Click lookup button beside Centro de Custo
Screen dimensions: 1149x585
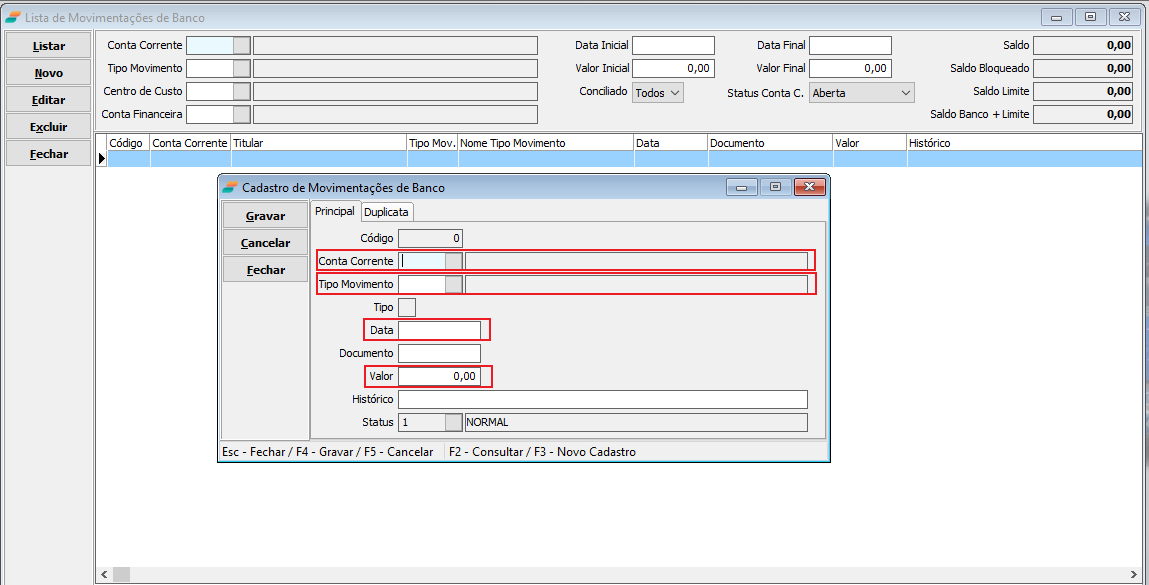(241, 91)
